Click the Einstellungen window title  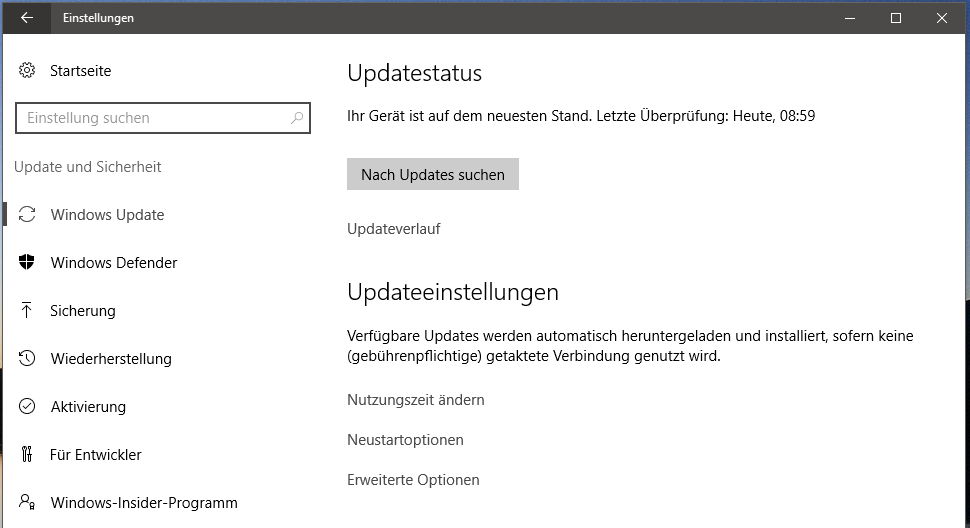click(98, 18)
